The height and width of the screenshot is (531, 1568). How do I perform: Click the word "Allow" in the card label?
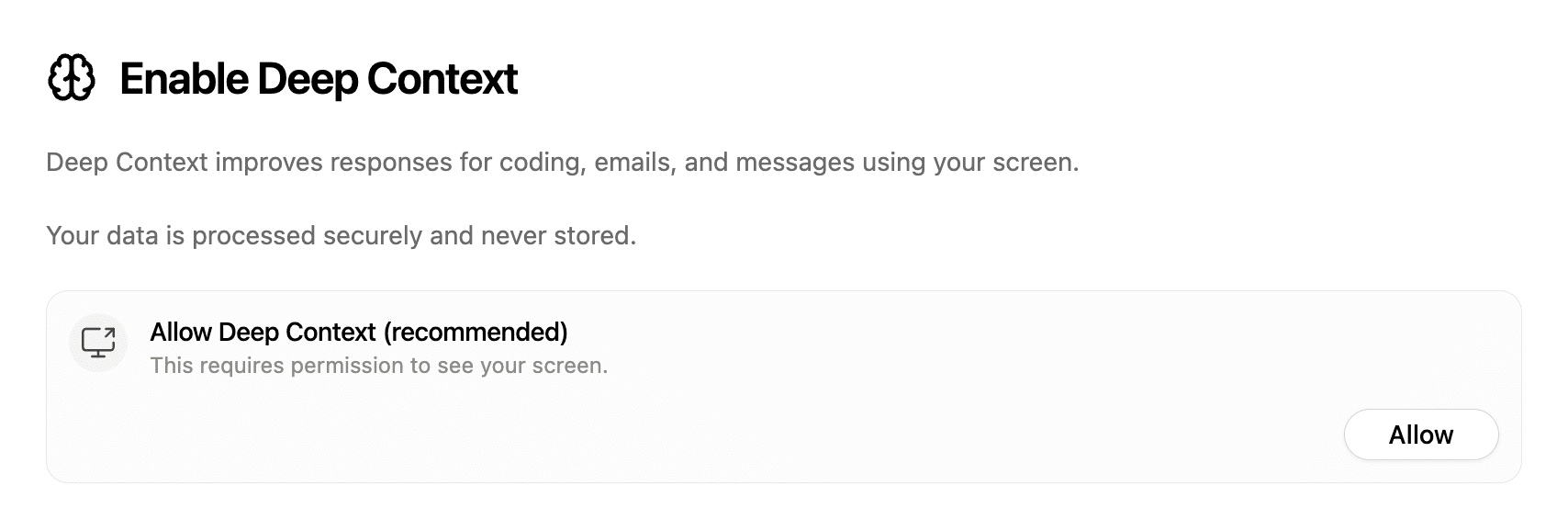[x=181, y=332]
